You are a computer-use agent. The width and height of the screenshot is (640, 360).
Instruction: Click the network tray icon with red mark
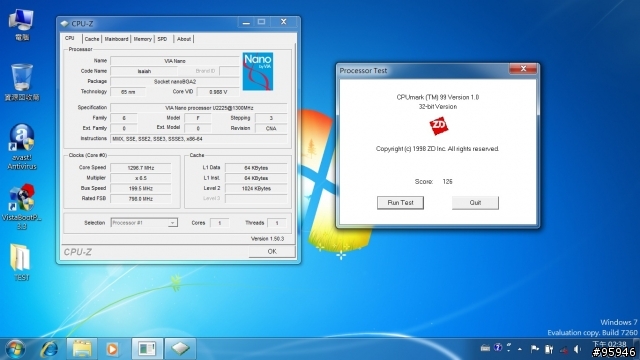pyautogui.click(x=564, y=349)
